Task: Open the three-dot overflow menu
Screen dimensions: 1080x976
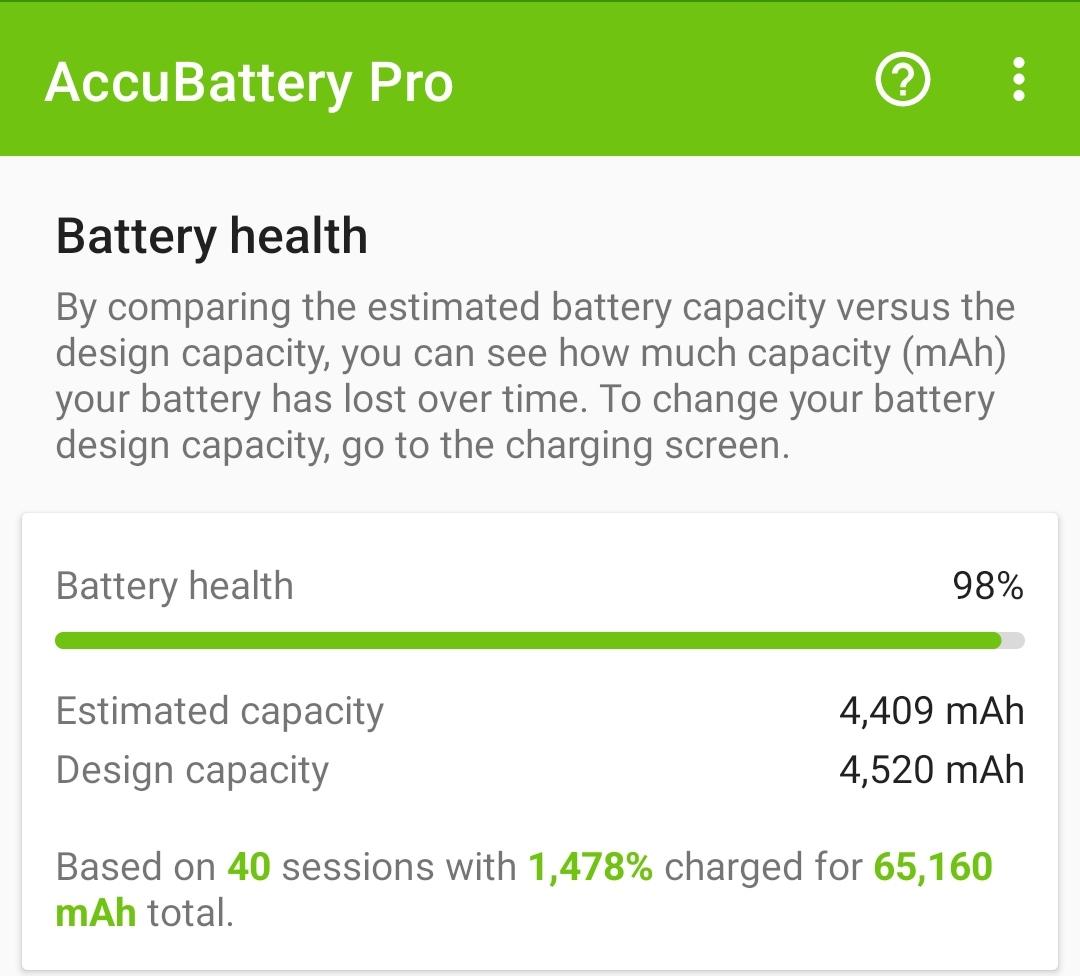Action: [x=1019, y=80]
